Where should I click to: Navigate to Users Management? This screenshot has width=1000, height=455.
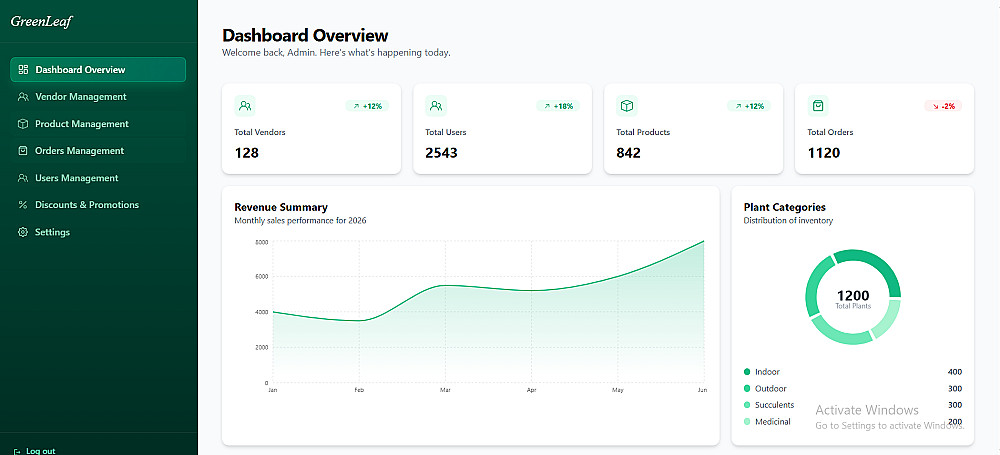pos(98,178)
